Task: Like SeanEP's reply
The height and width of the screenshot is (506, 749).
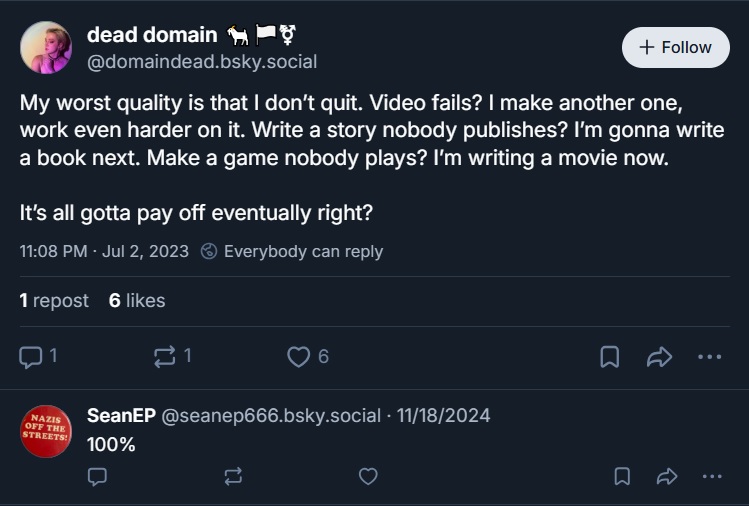Action: (368, 477)
